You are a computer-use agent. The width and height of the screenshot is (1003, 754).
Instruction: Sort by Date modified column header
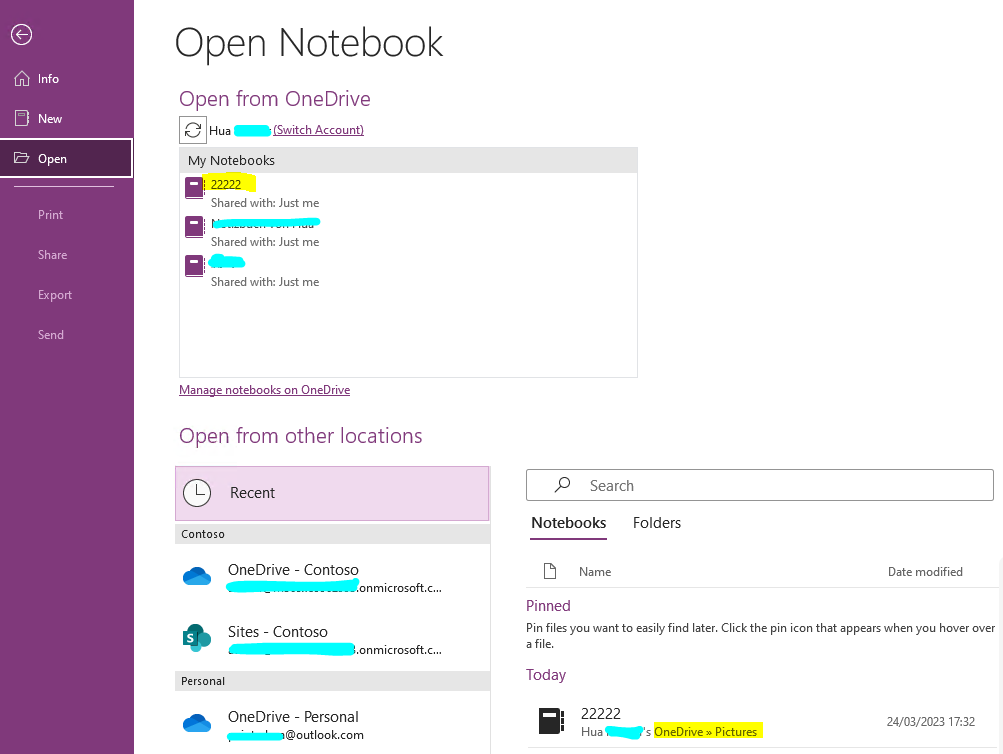pyautogui.click(x=925, y=572)
